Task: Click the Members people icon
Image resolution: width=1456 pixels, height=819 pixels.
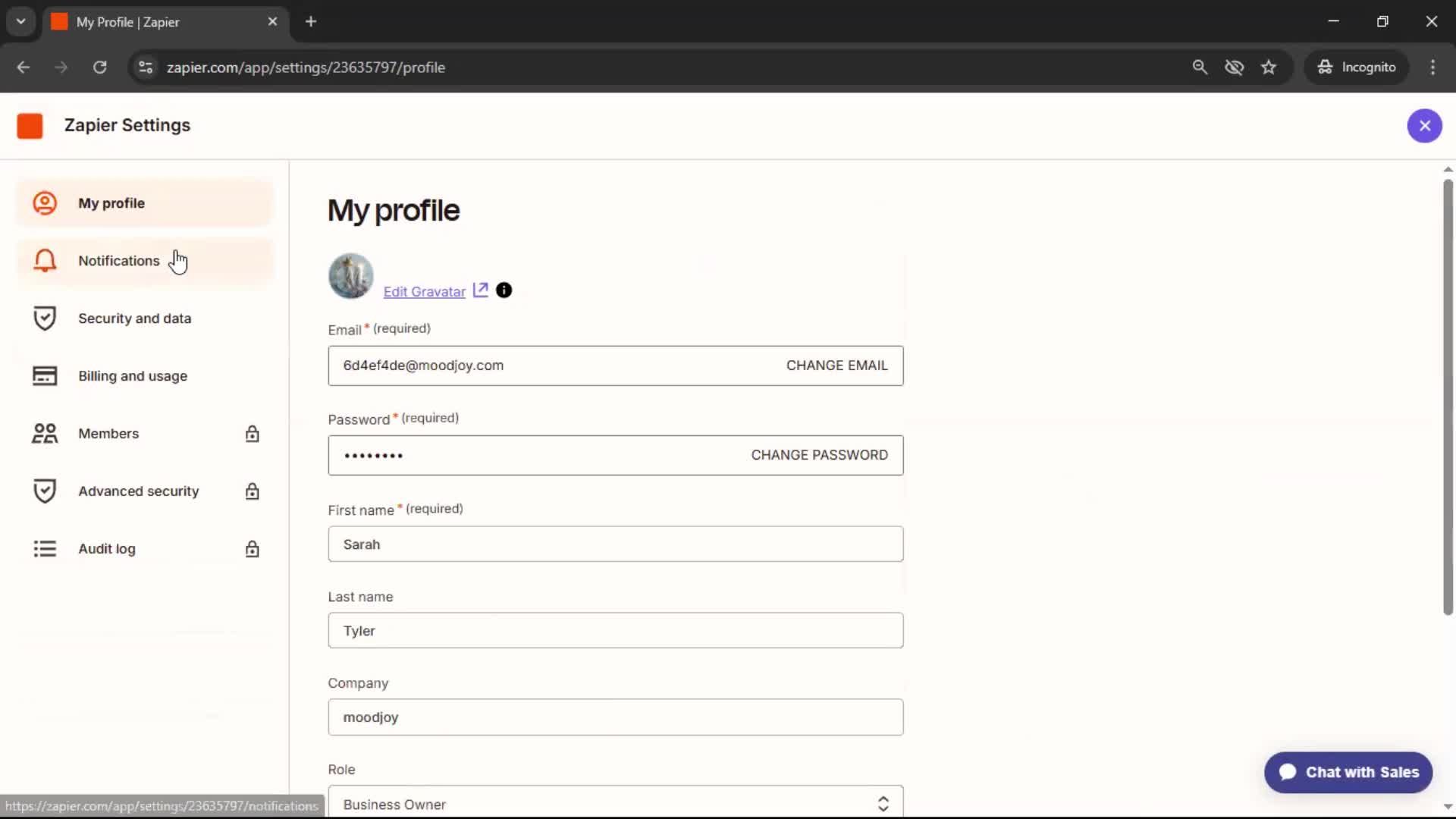Action: pos(45,434)
